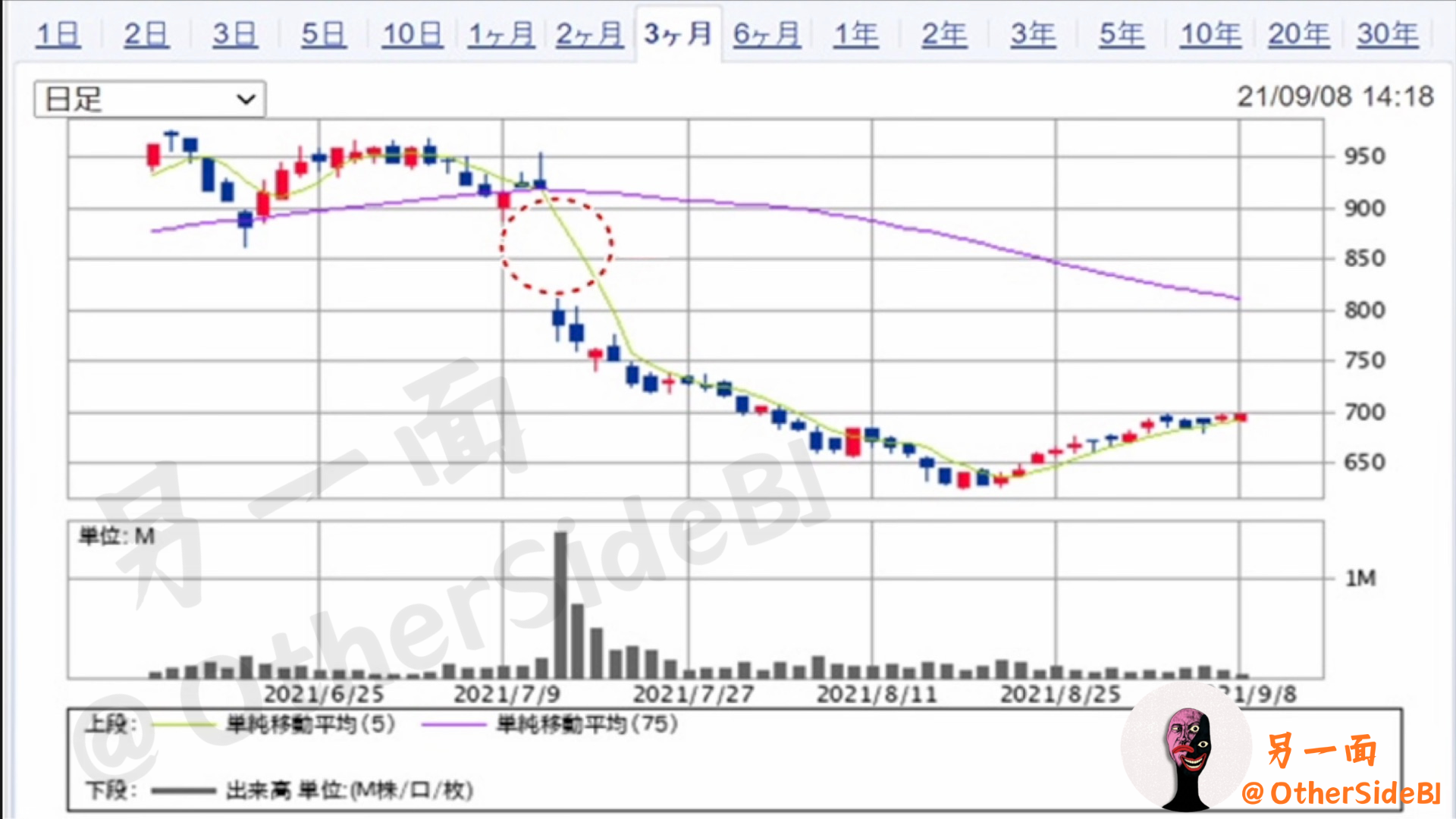Open the 2年 chart range
The image size is (1456, 819).
tap(944, 34)
